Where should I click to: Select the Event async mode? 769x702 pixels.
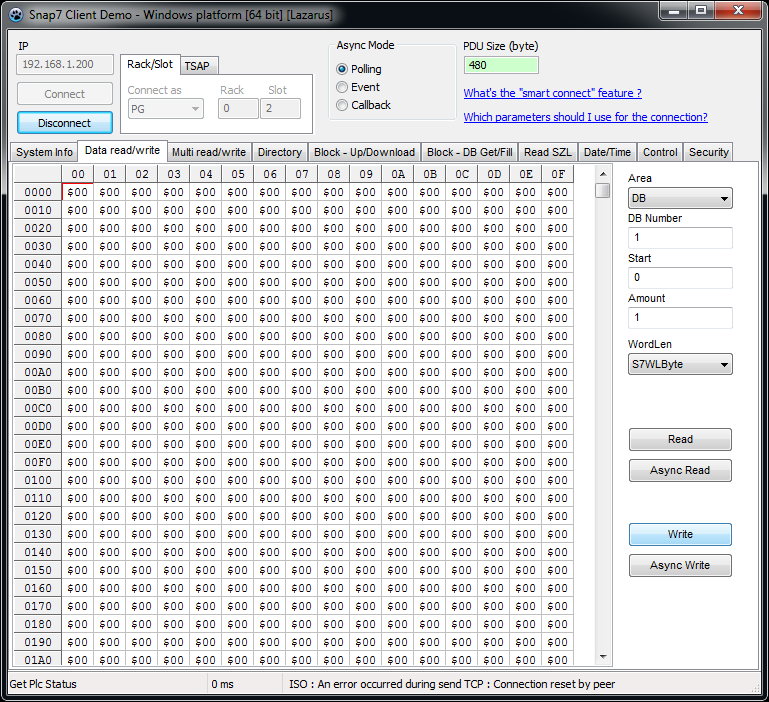click(358, 87)
